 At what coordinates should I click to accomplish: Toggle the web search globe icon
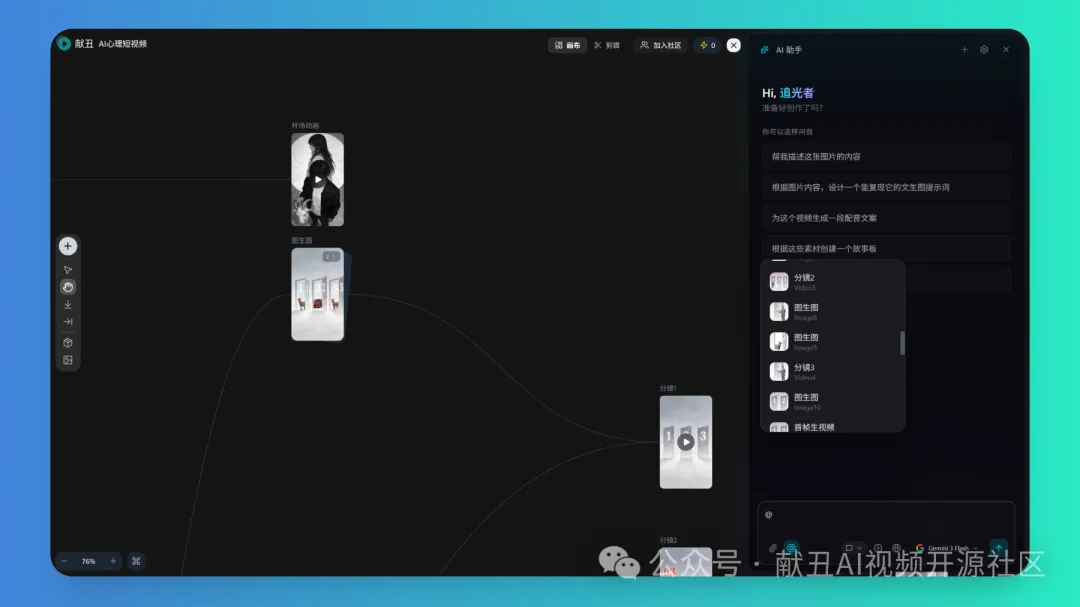pos(896,548)
